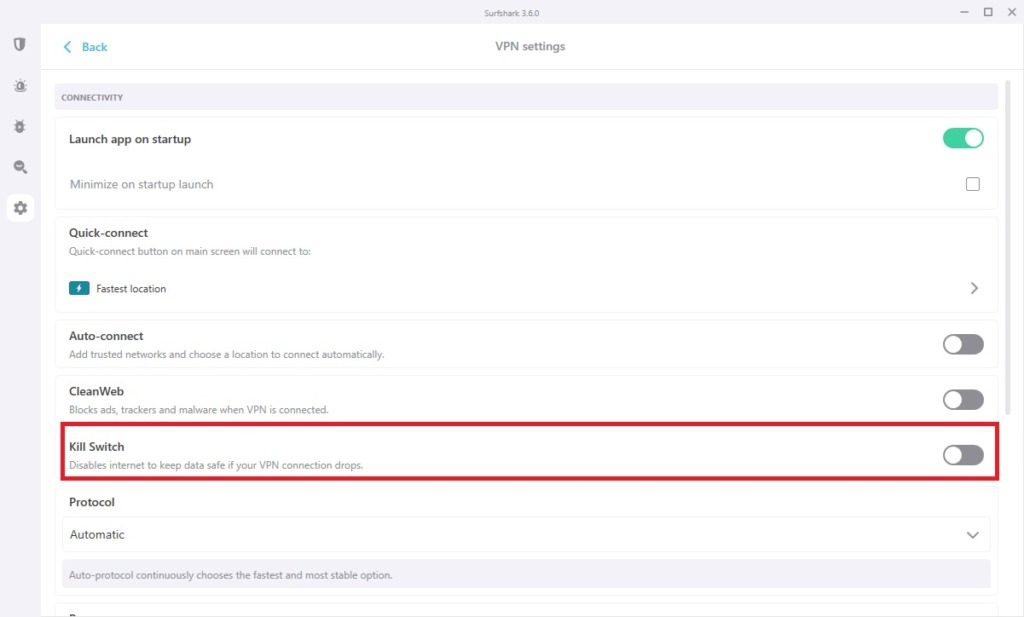1024x617 pixels.
Task: Close the Surfshark window
Action: (1012, 12)
